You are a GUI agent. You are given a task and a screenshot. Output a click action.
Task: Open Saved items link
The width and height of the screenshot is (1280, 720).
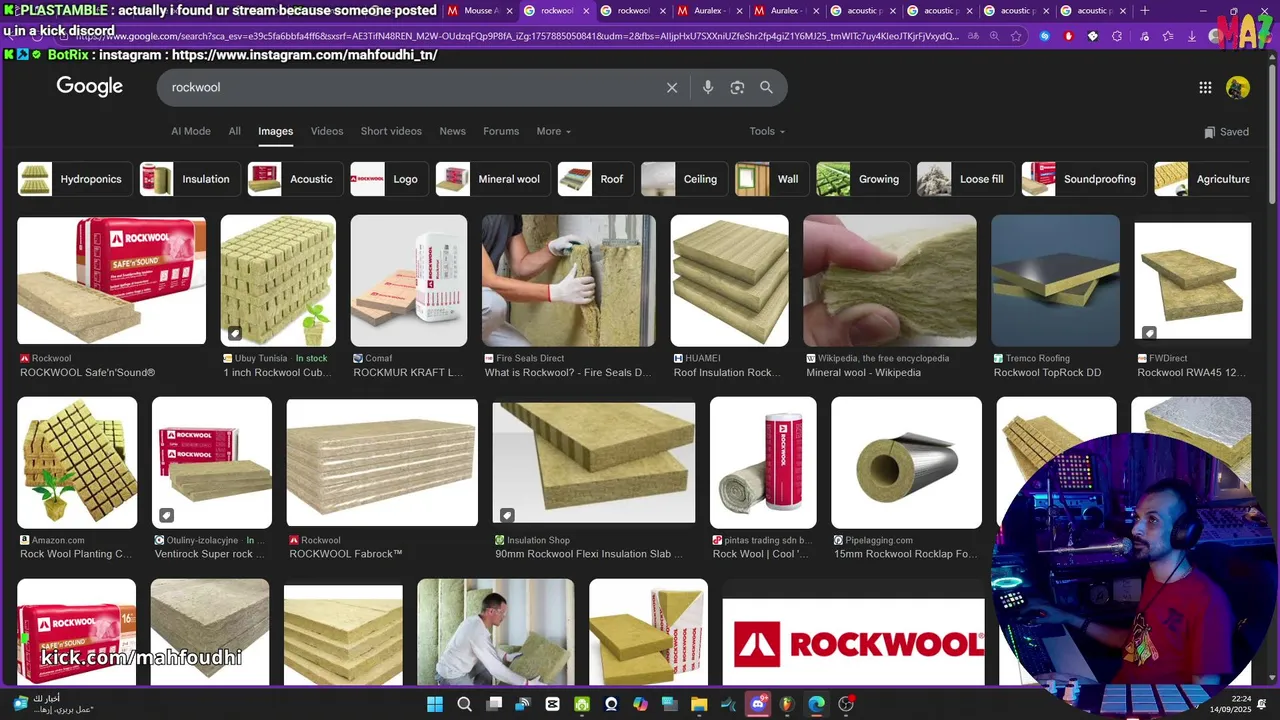(x=1226, y=132)
